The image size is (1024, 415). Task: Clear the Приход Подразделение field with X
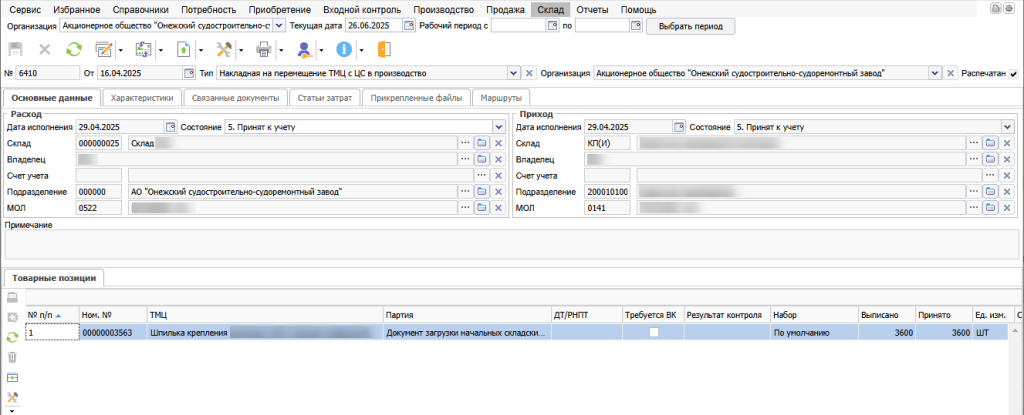[x=1007, y=191]
